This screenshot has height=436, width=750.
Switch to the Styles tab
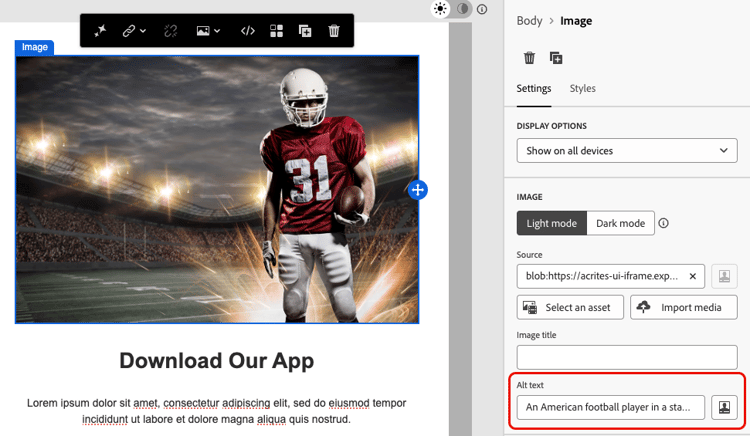click(x=583, y=88)
